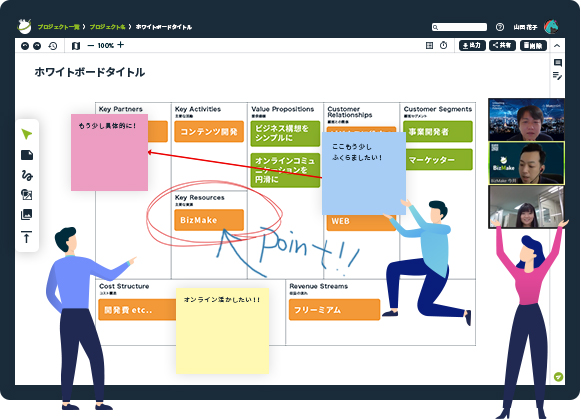Image resolution: width=581 pixels, height=419 pixels.
Task: Select the sticky note tool
Action: tap(27, 155)
